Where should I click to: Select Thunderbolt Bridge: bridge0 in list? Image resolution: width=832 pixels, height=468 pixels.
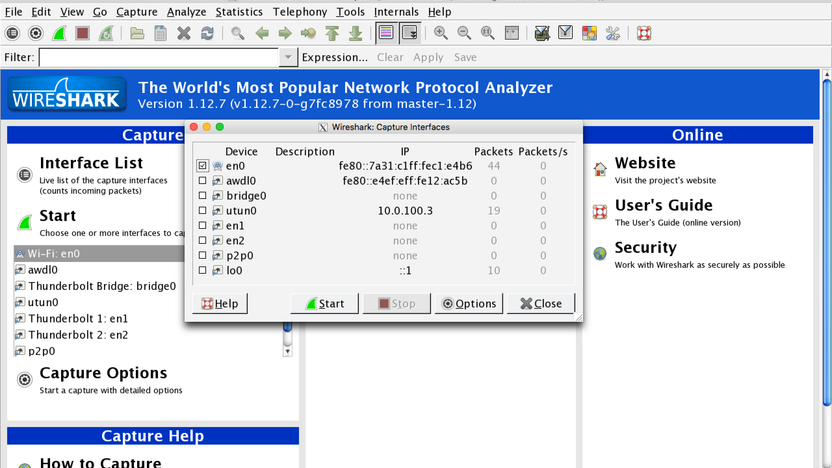tap(101, 286)
